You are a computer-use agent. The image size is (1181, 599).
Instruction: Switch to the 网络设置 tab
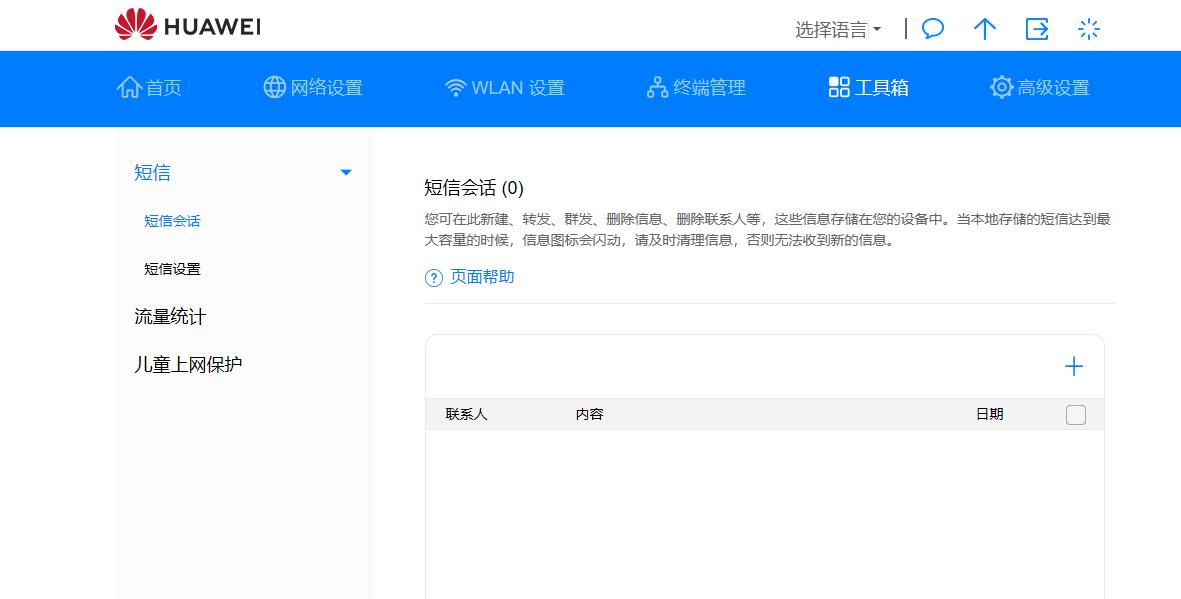(312, 87)
